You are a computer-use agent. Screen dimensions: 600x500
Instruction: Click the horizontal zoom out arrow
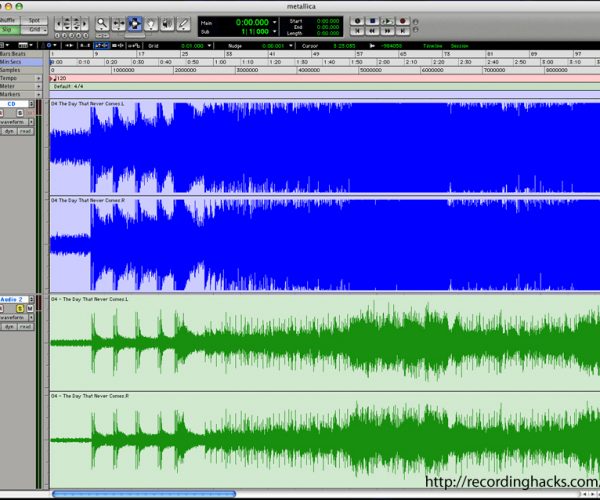click(59, 24)
